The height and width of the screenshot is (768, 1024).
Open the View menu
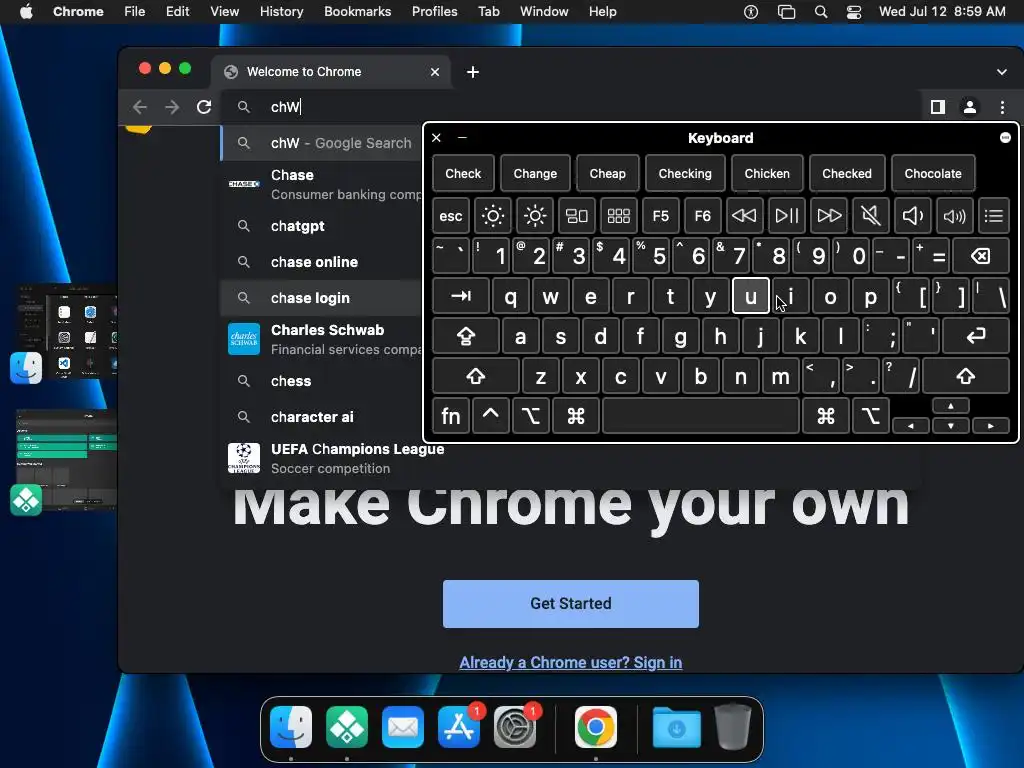pos(224,12)
